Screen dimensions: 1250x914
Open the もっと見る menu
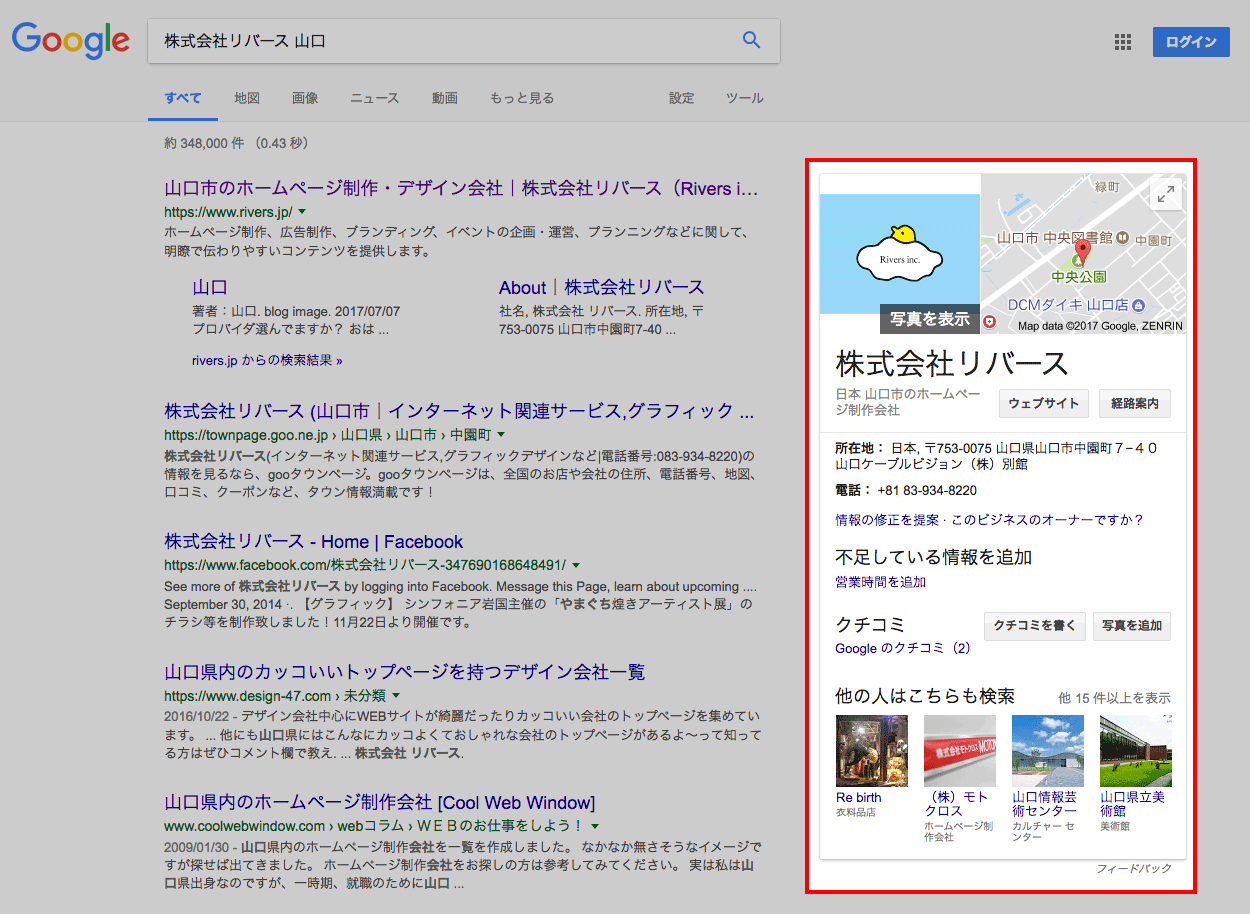pos(522,98)
